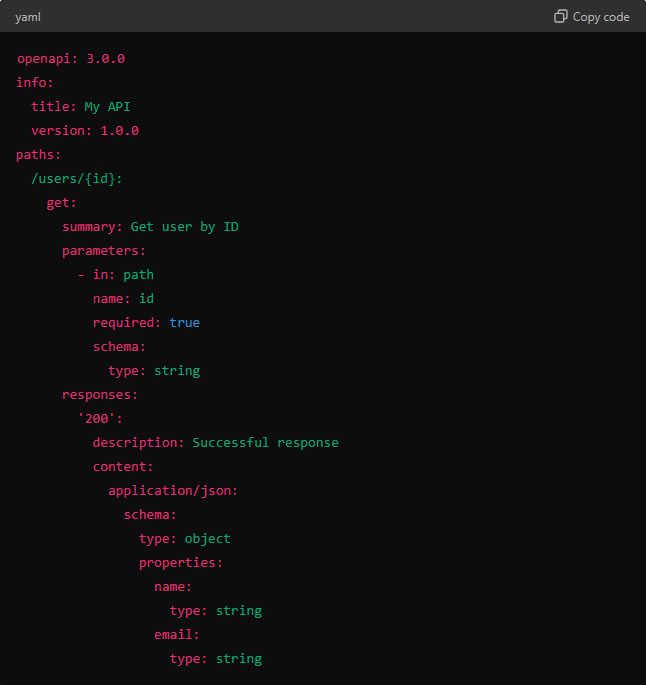The height and width of the screenshot is (685, 646).
Task: Click the 'summary: Get user by ID' line
Action: (151, 227)
